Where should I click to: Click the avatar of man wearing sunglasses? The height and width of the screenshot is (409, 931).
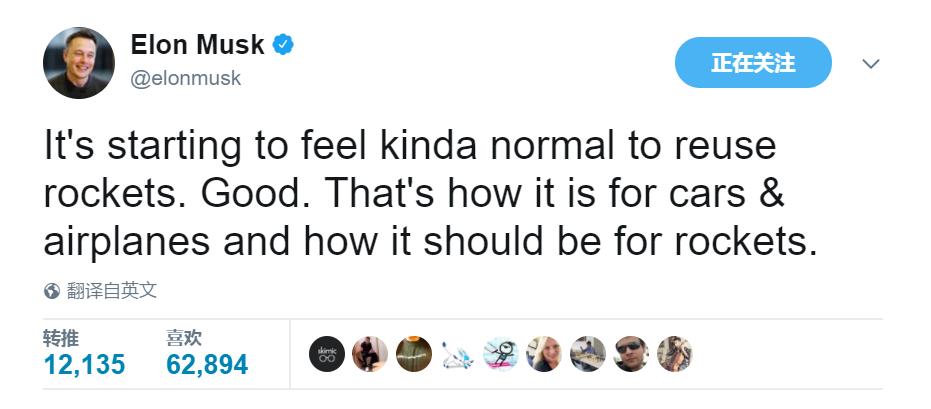[631, 354]
